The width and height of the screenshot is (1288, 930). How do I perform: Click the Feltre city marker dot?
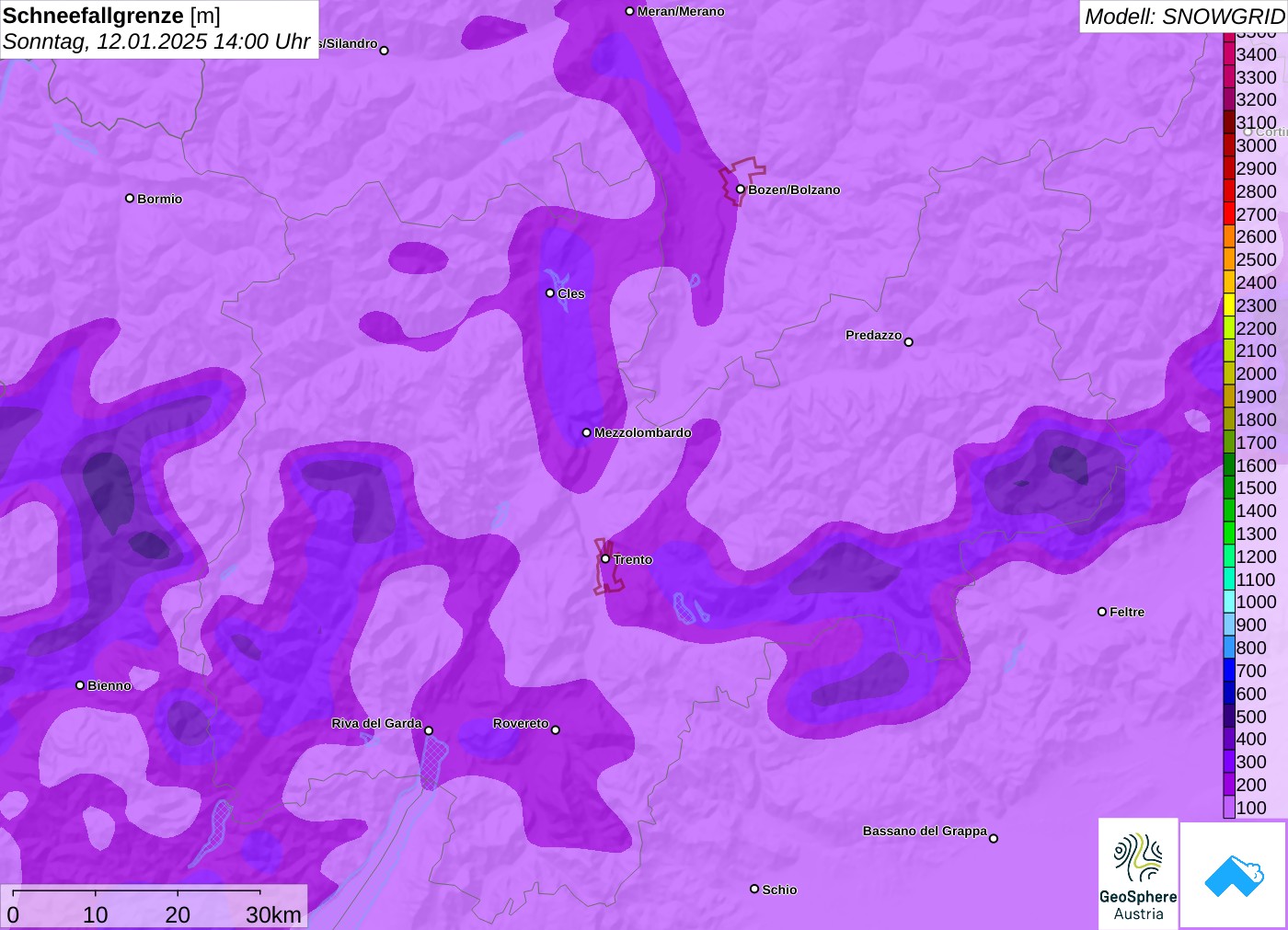pos(1102,612)
